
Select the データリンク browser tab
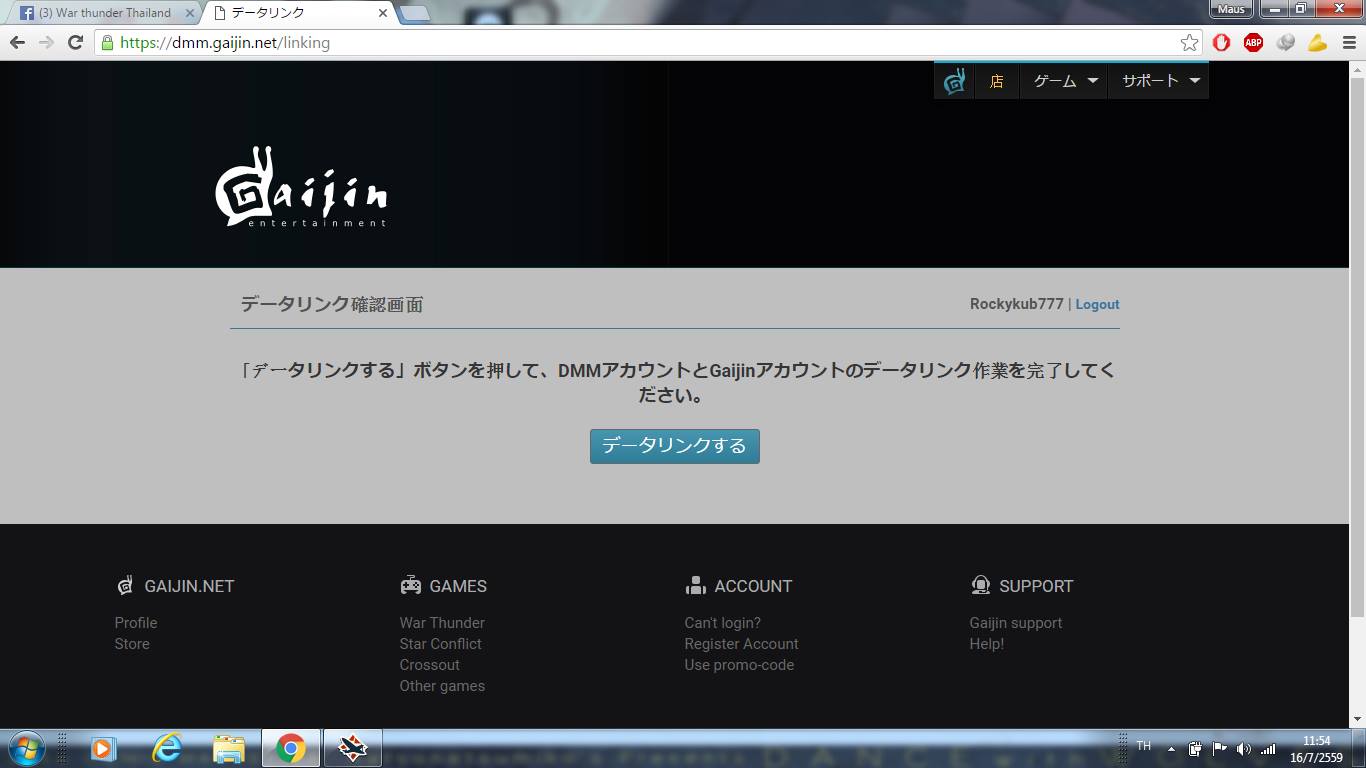pyautogui.click(x=300, y=13)
